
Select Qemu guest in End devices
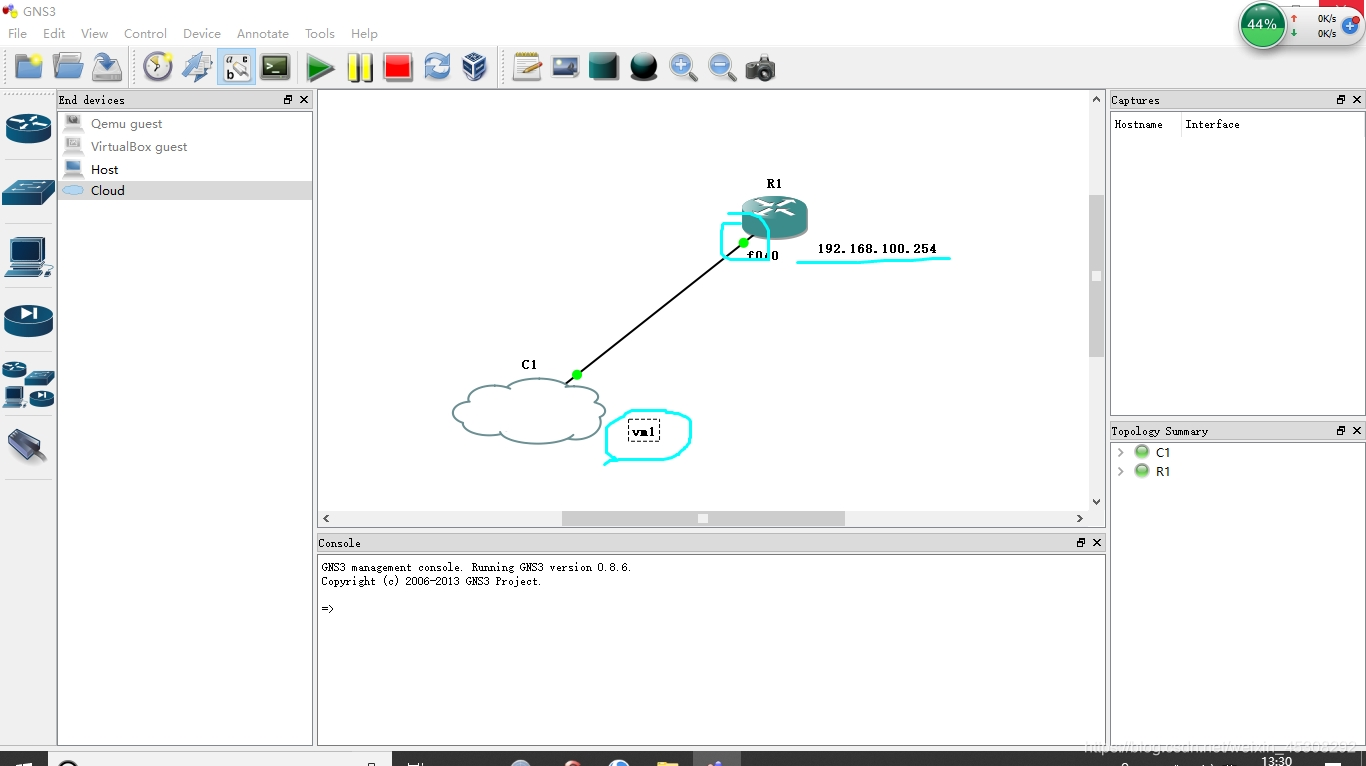click(185, 123)
